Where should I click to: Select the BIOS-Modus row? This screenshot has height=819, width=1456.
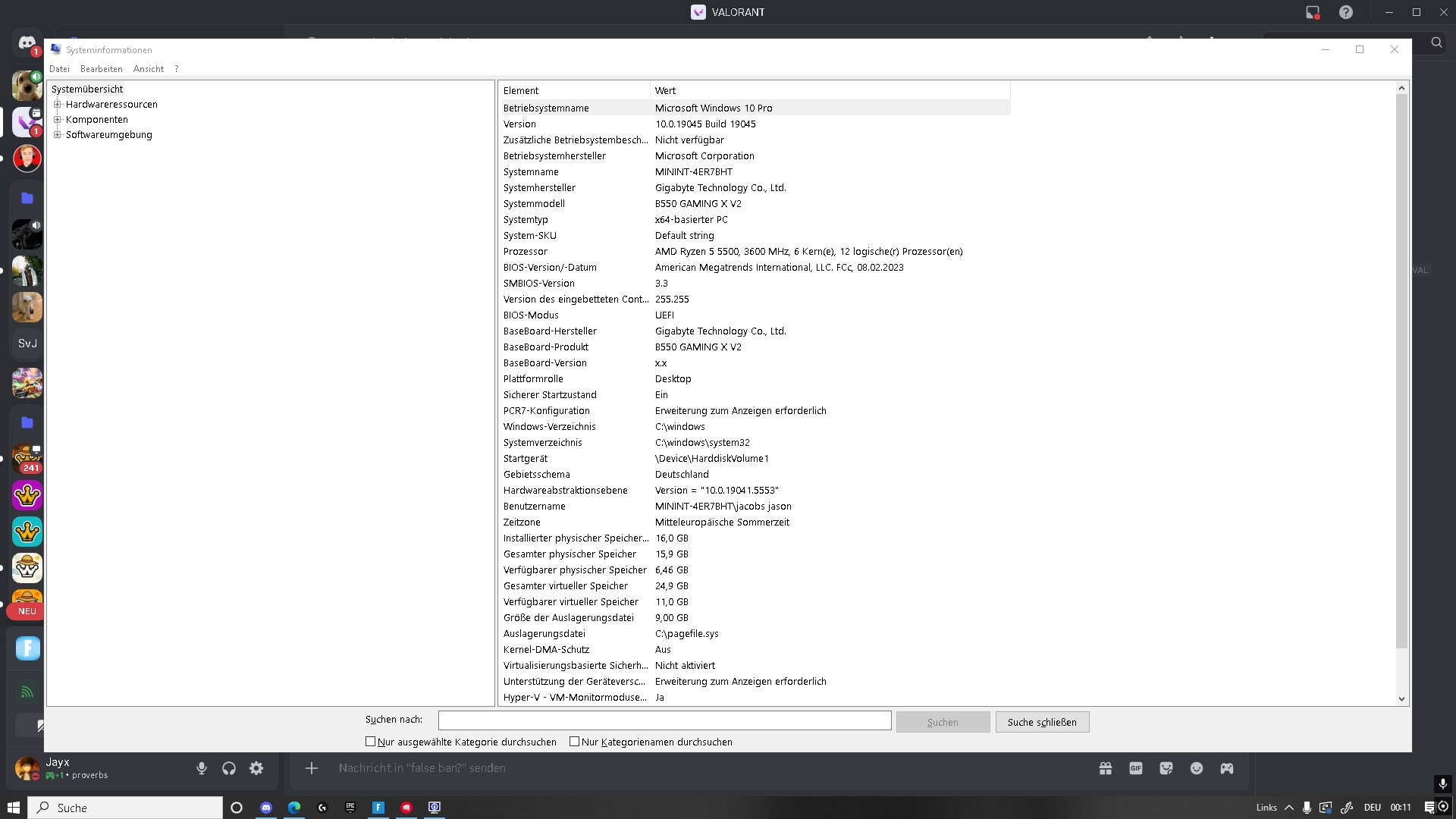tap(755, 315)
